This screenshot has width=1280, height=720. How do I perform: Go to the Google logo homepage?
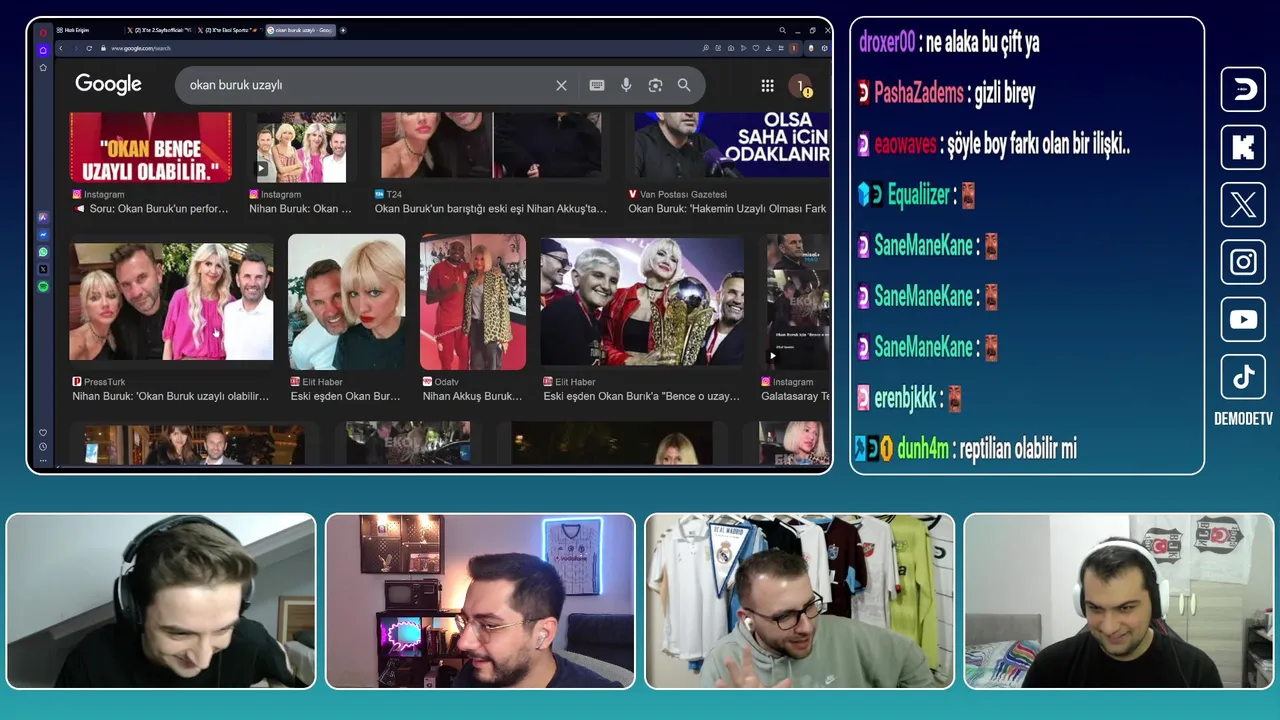(x=108, y=85)
